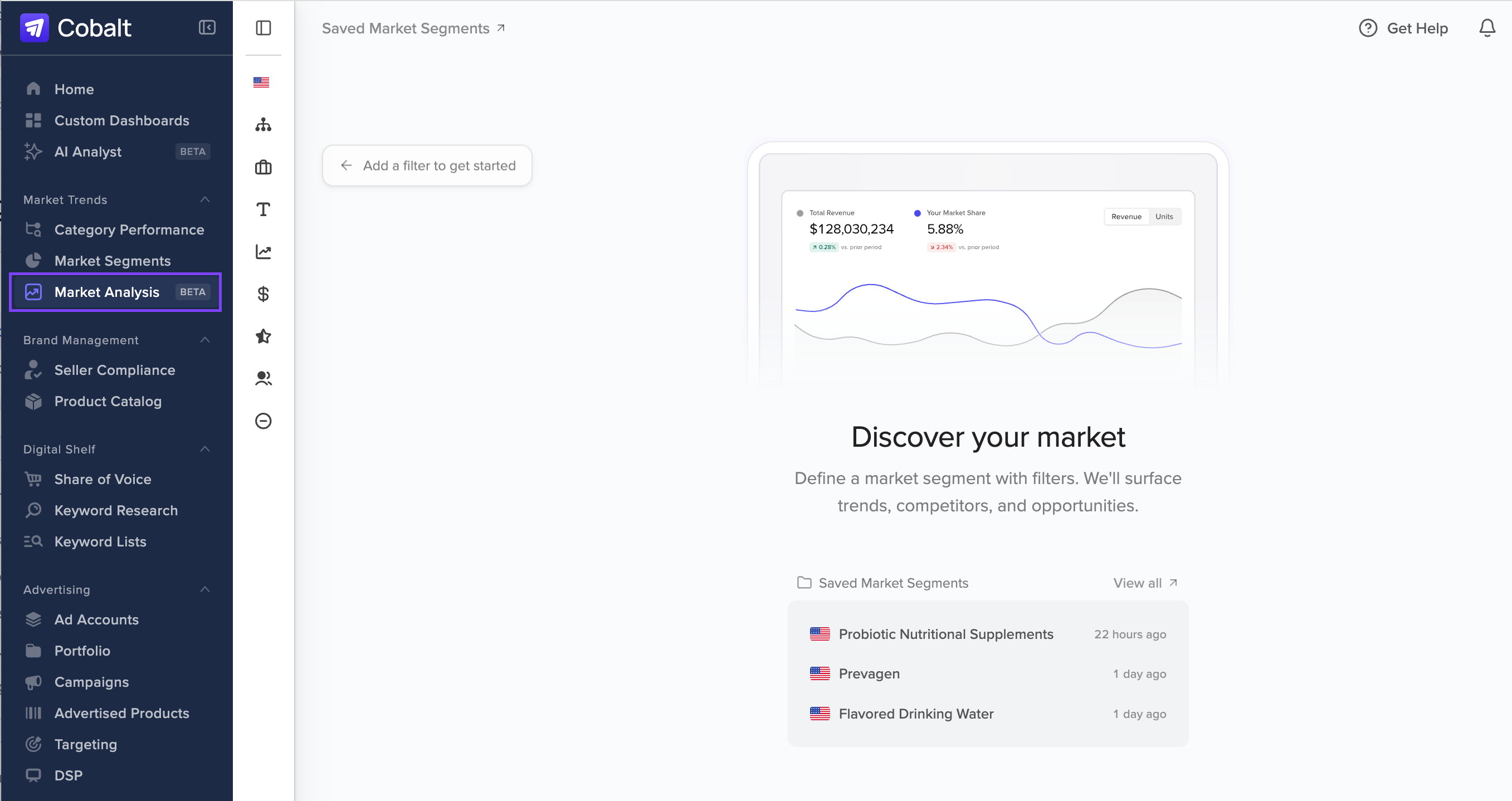The width and height of the screenshot is (1512, 801).
Task: Open AI Analyst beta page
Action: pos(116,152)
